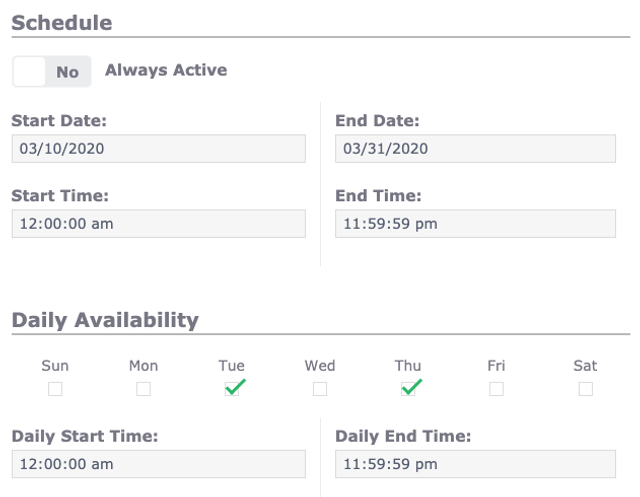Click the Daily Availability heading
Screen dimensions: 640x497
[x=105, y=320]
